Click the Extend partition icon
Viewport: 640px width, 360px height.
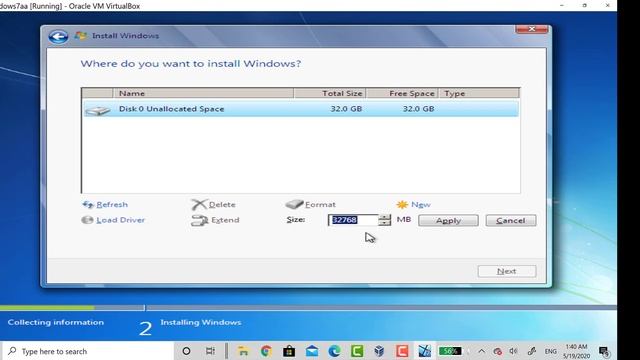(x=200, y=221)
